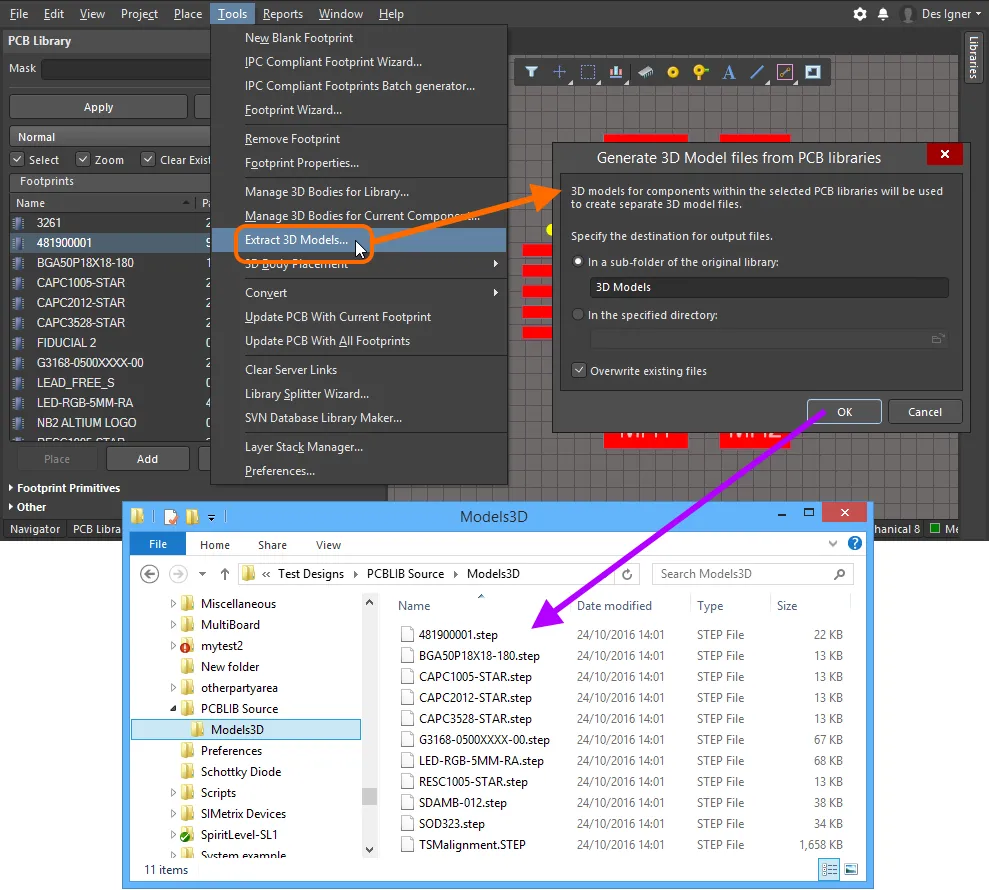Go up one folder level in Explorer

225,574
